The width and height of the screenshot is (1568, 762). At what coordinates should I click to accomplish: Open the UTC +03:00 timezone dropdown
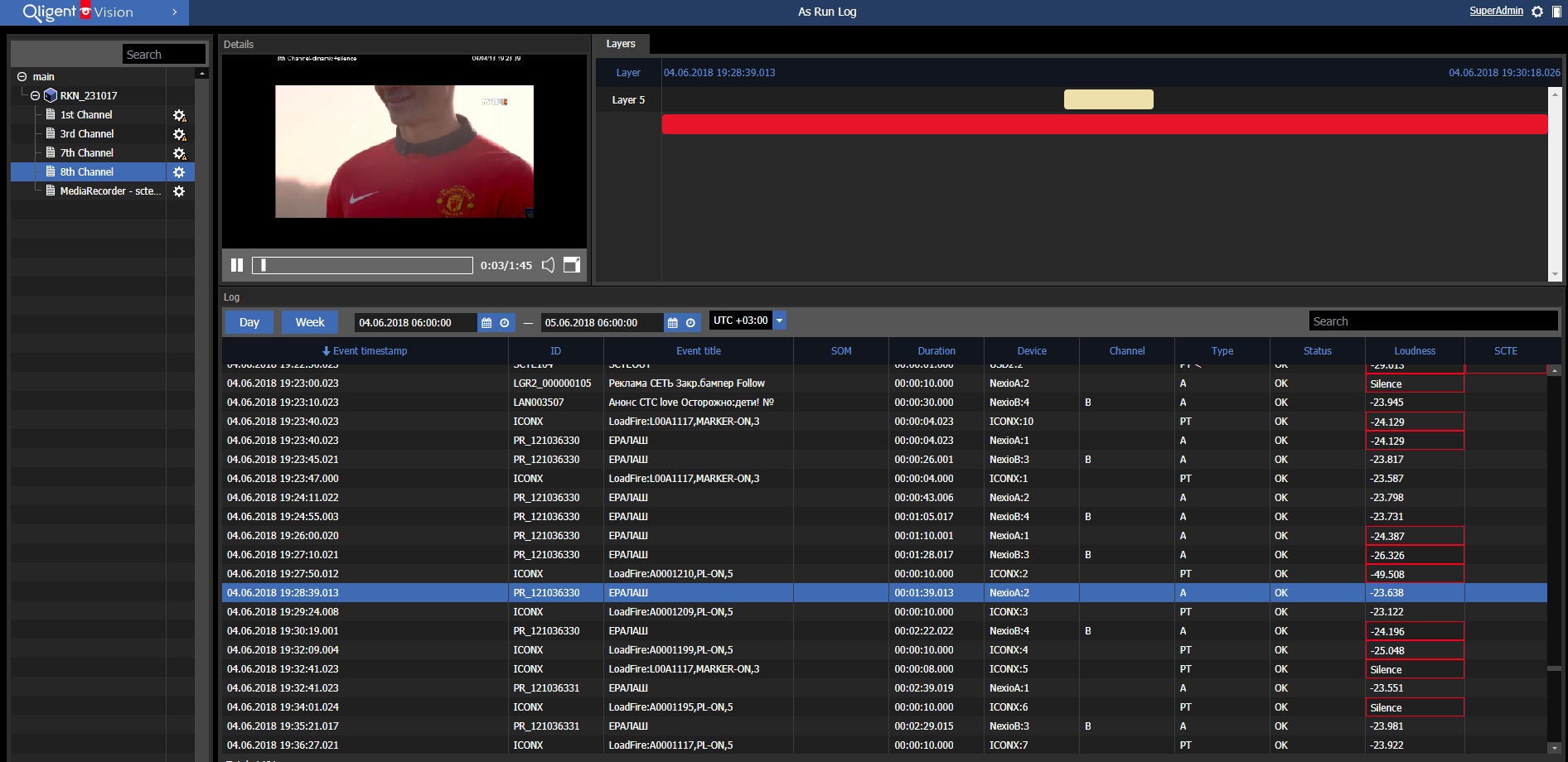[x=779, y=321]
